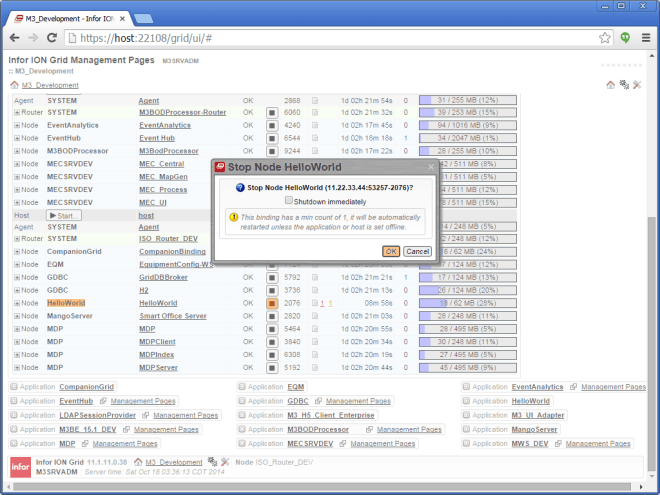660x495 pixels.
Task: Click the stop icon for Smart Office Server
Action: point(271,316)
